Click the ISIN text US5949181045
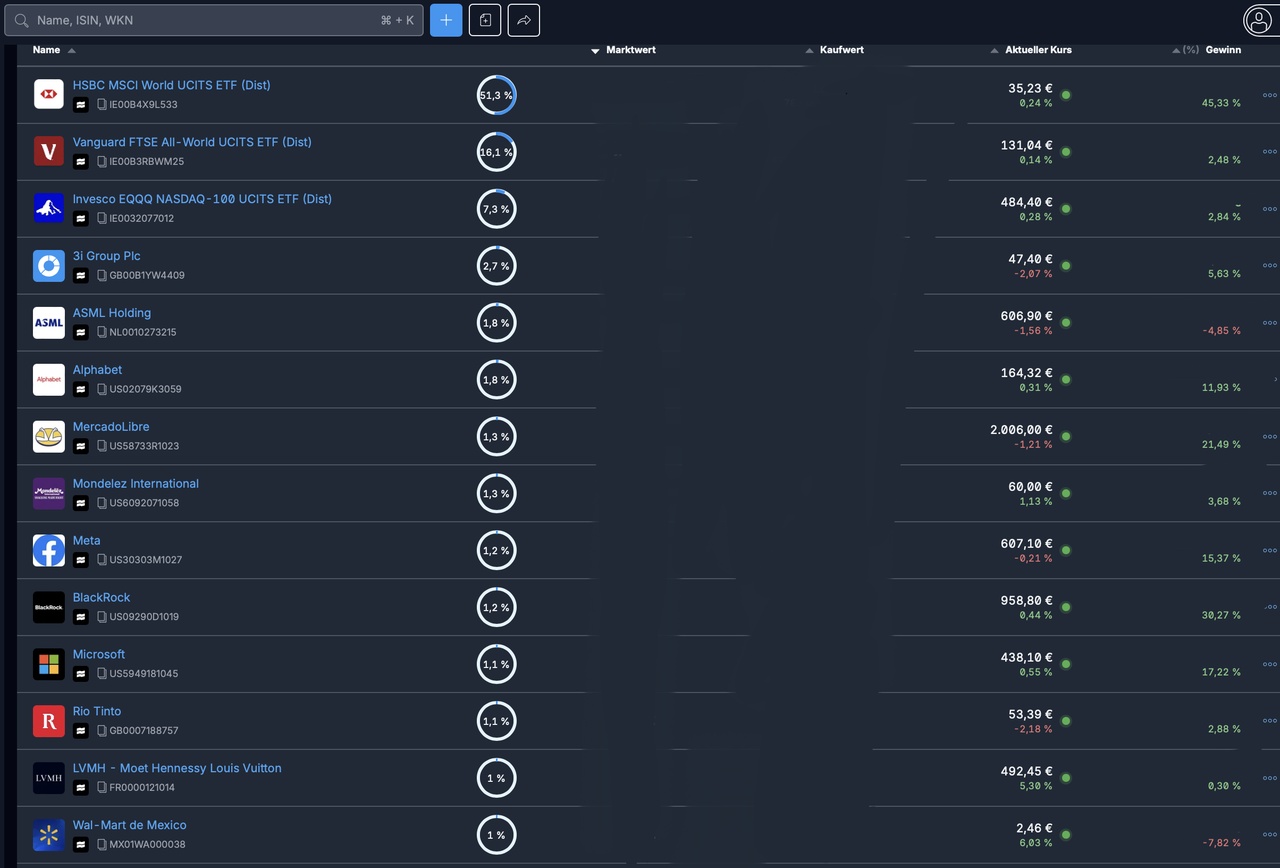This screenshot has height=868, width=1280. click(x=144, y=674)
